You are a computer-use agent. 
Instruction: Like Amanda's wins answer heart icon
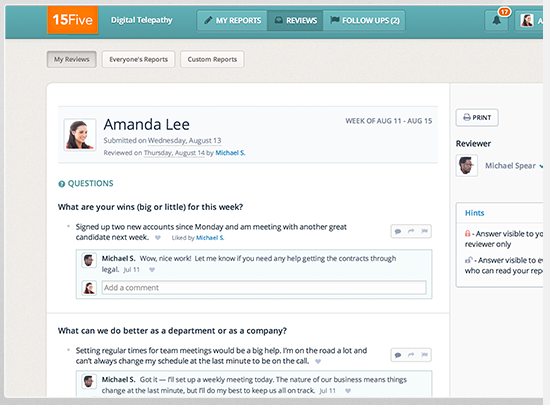[x=158, y=238]
